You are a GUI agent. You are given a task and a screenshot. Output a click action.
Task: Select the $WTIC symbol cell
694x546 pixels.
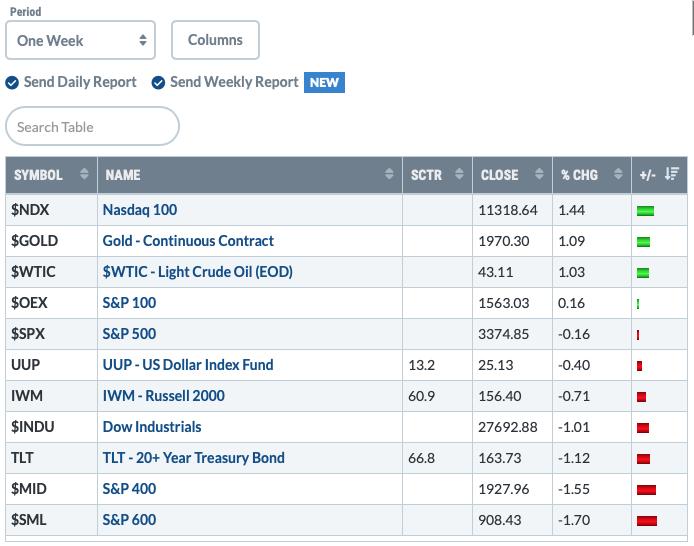click(51, 272)
